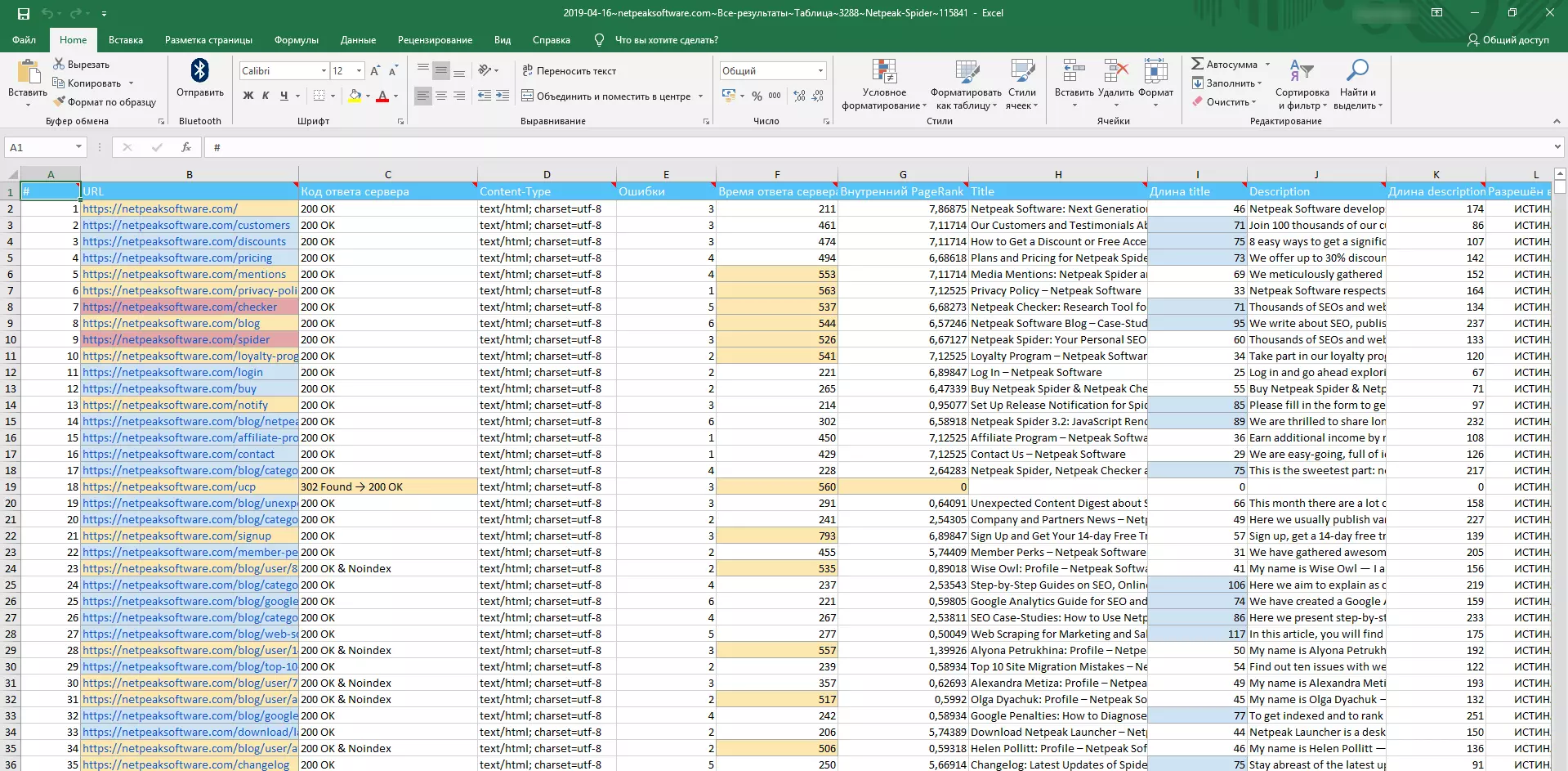Screen dimensions: 1568x771
Task: Open Стили ячеек gallery
Action: [x=1022, y=83]
